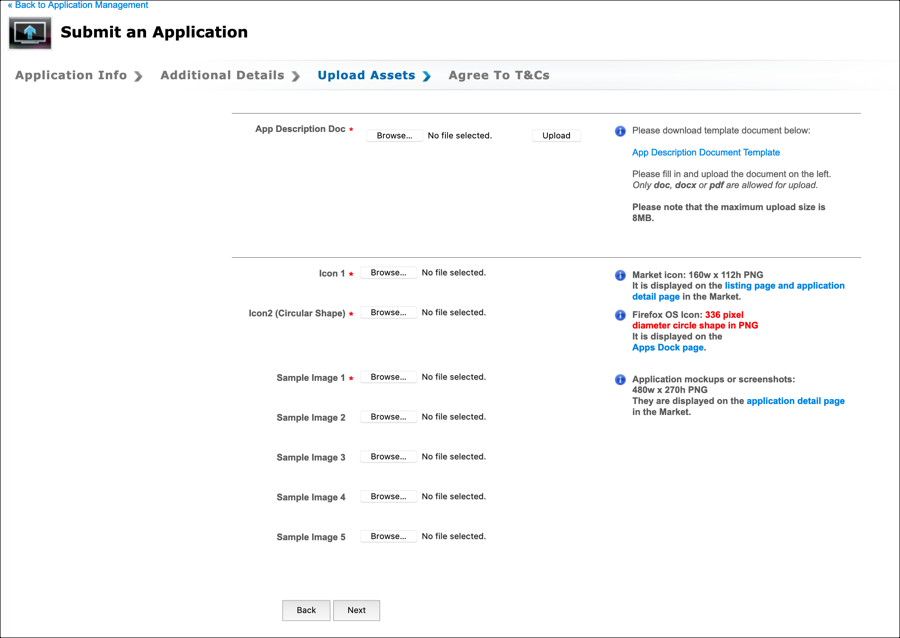Click the Submit an Application upload icon
The width and height of the screenshot is (900, 638).
(30, 33)
